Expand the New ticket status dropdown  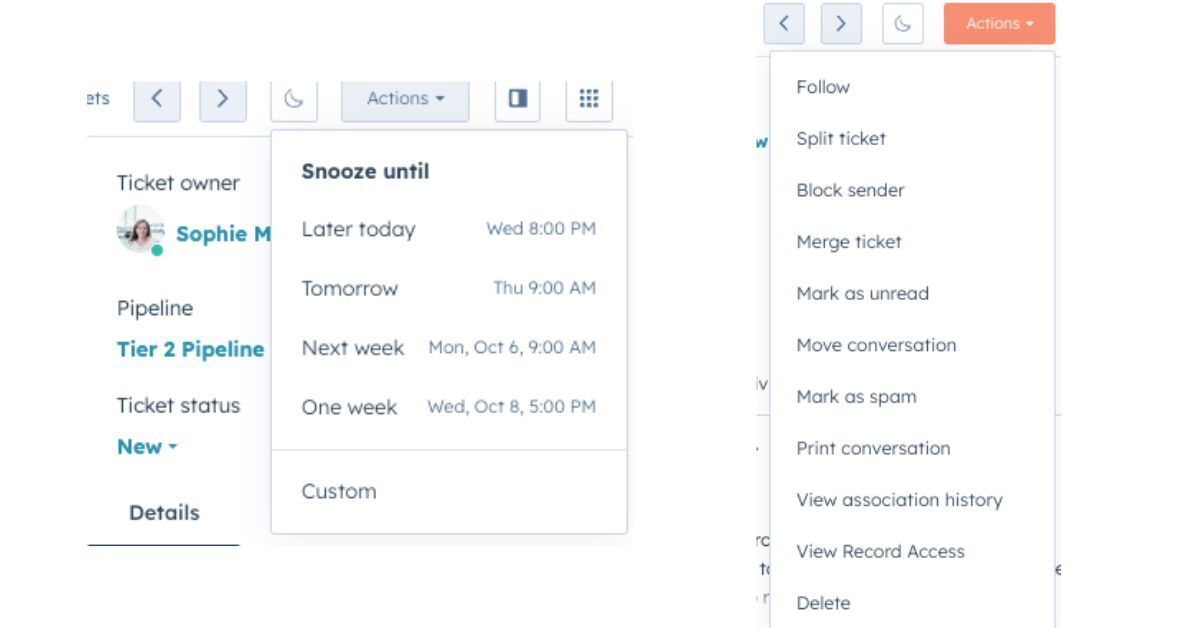coord(146,447)
